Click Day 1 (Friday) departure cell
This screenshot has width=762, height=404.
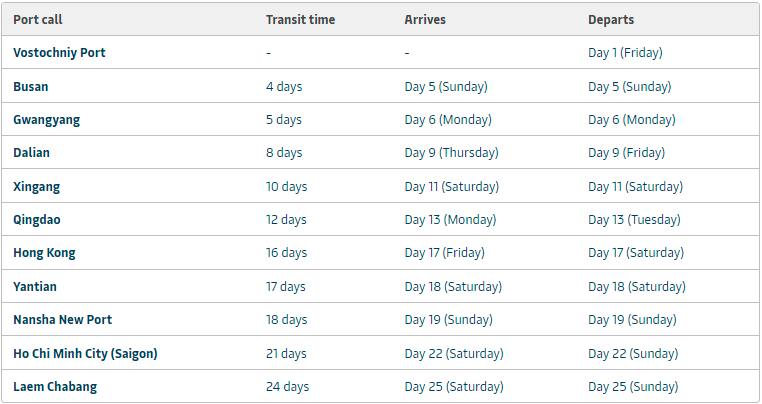(x=625, y=53)
